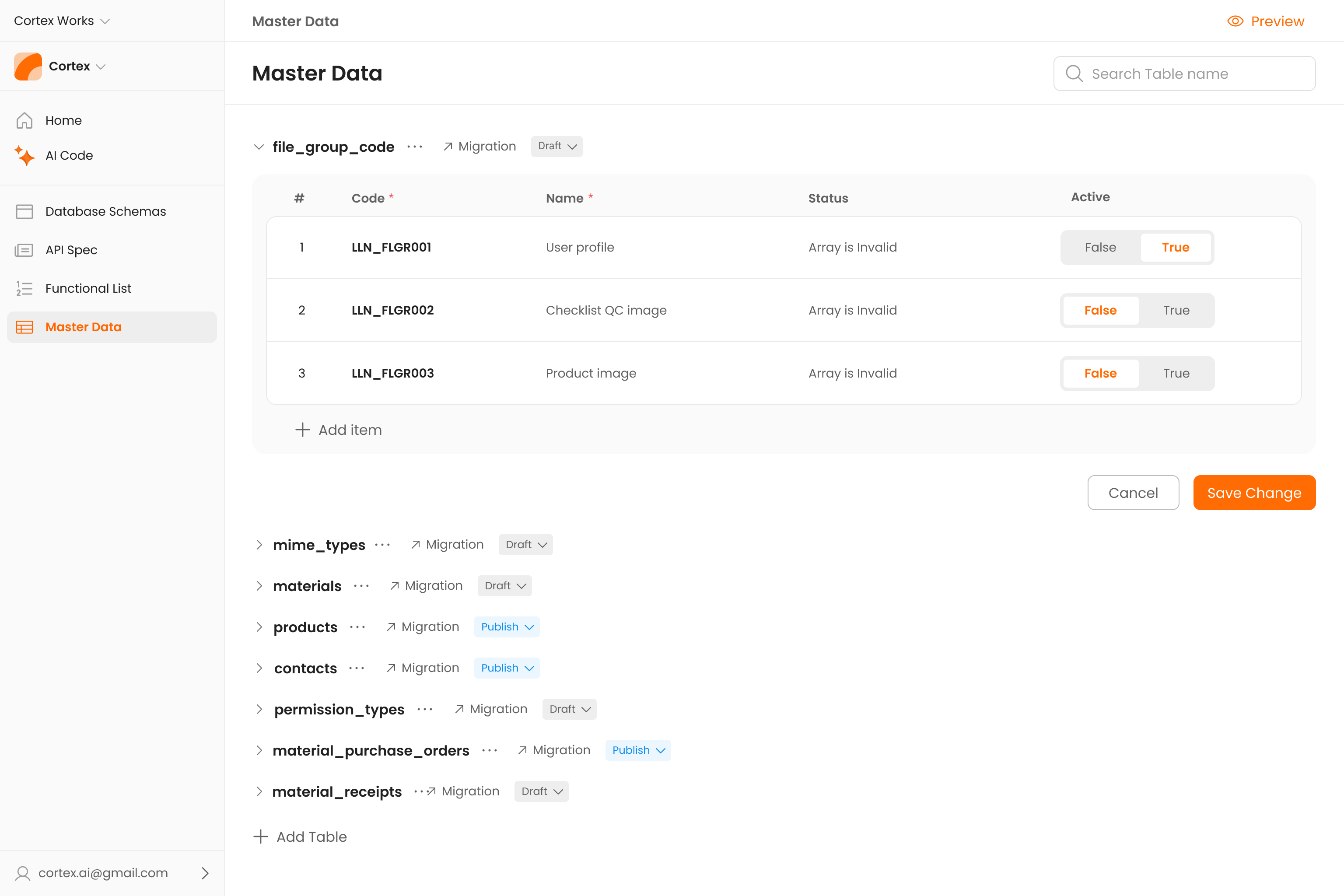Click the Save Change button

pyautogui.click(x=1254, y=493)
